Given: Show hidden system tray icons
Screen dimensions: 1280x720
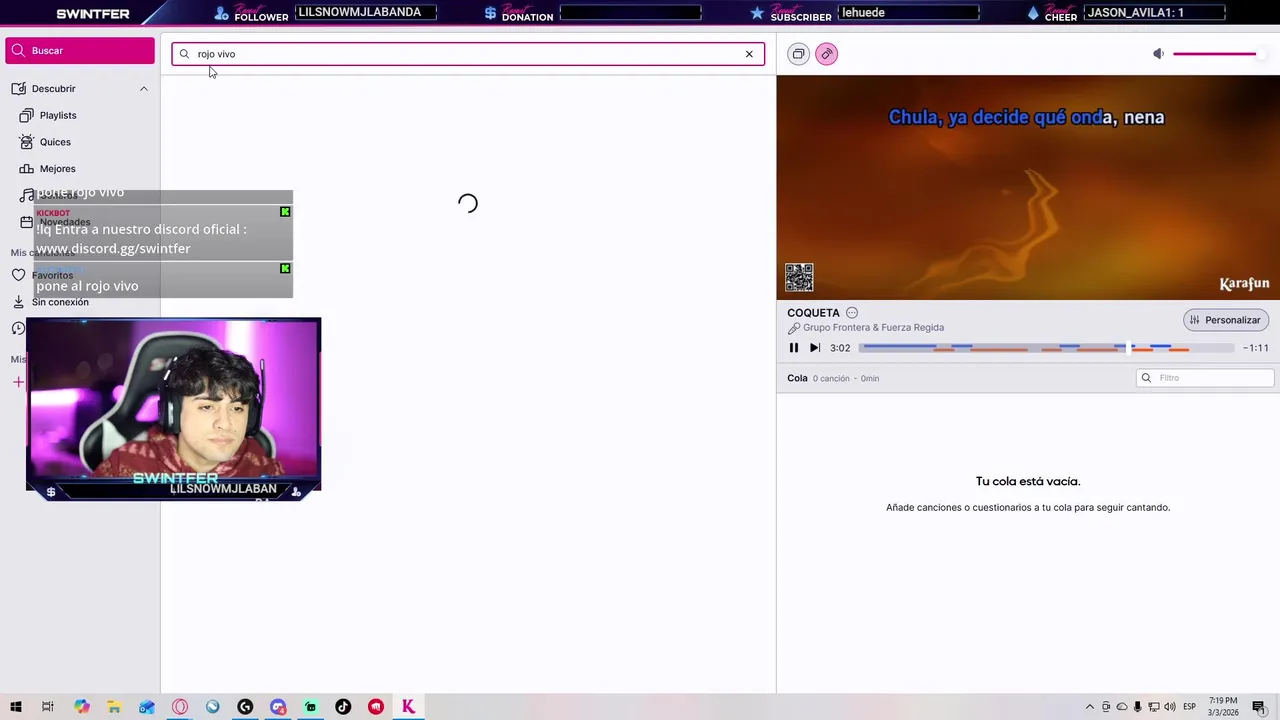Looking at the screenshot, I should [x=1090, y=707].
